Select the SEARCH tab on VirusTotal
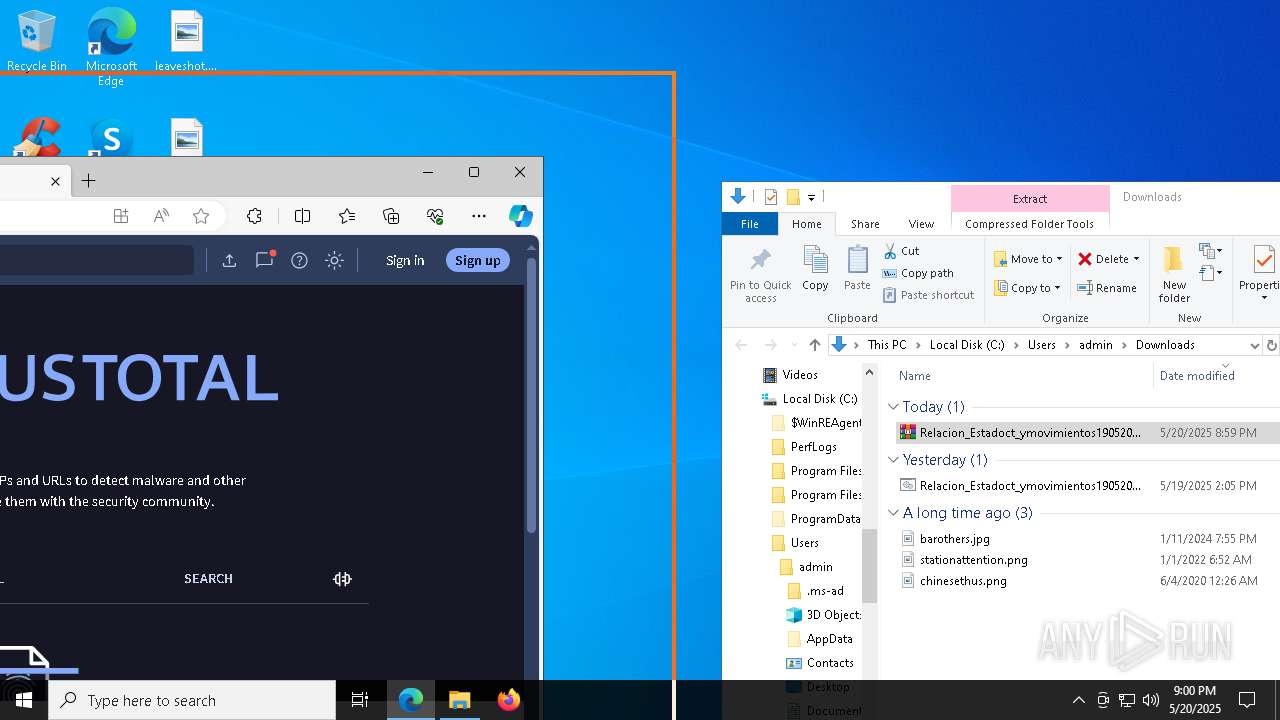This screenshot has width=1280, height=720. click(208, 579)
